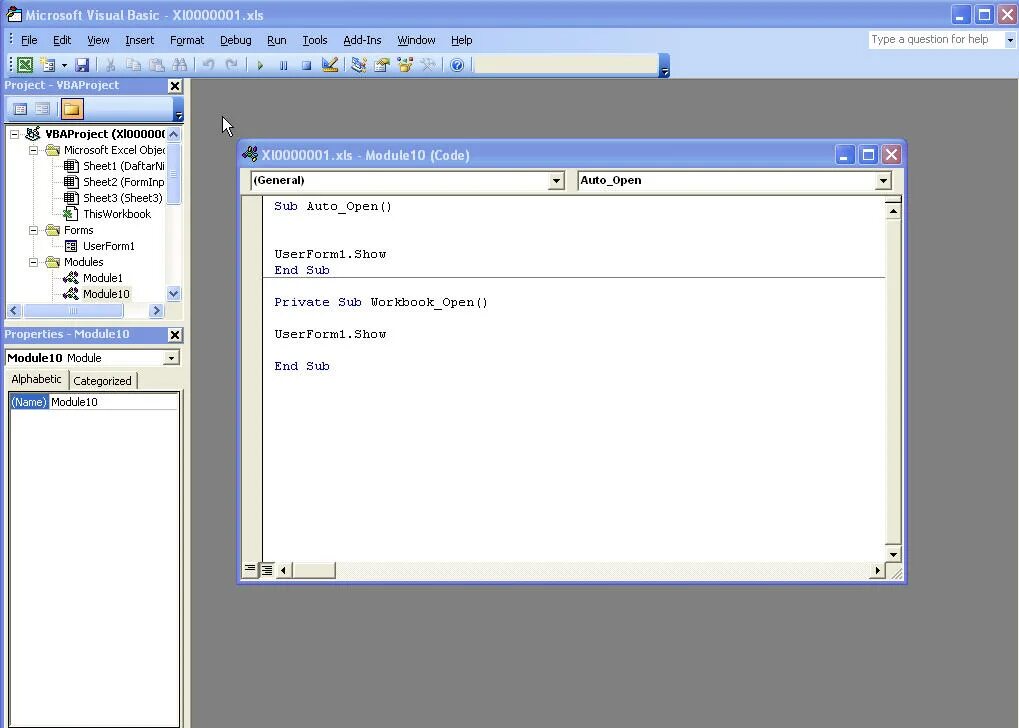Close the Properties - Module10 panel
This screenshot has height=728, width=1019.
click(175, 335)
